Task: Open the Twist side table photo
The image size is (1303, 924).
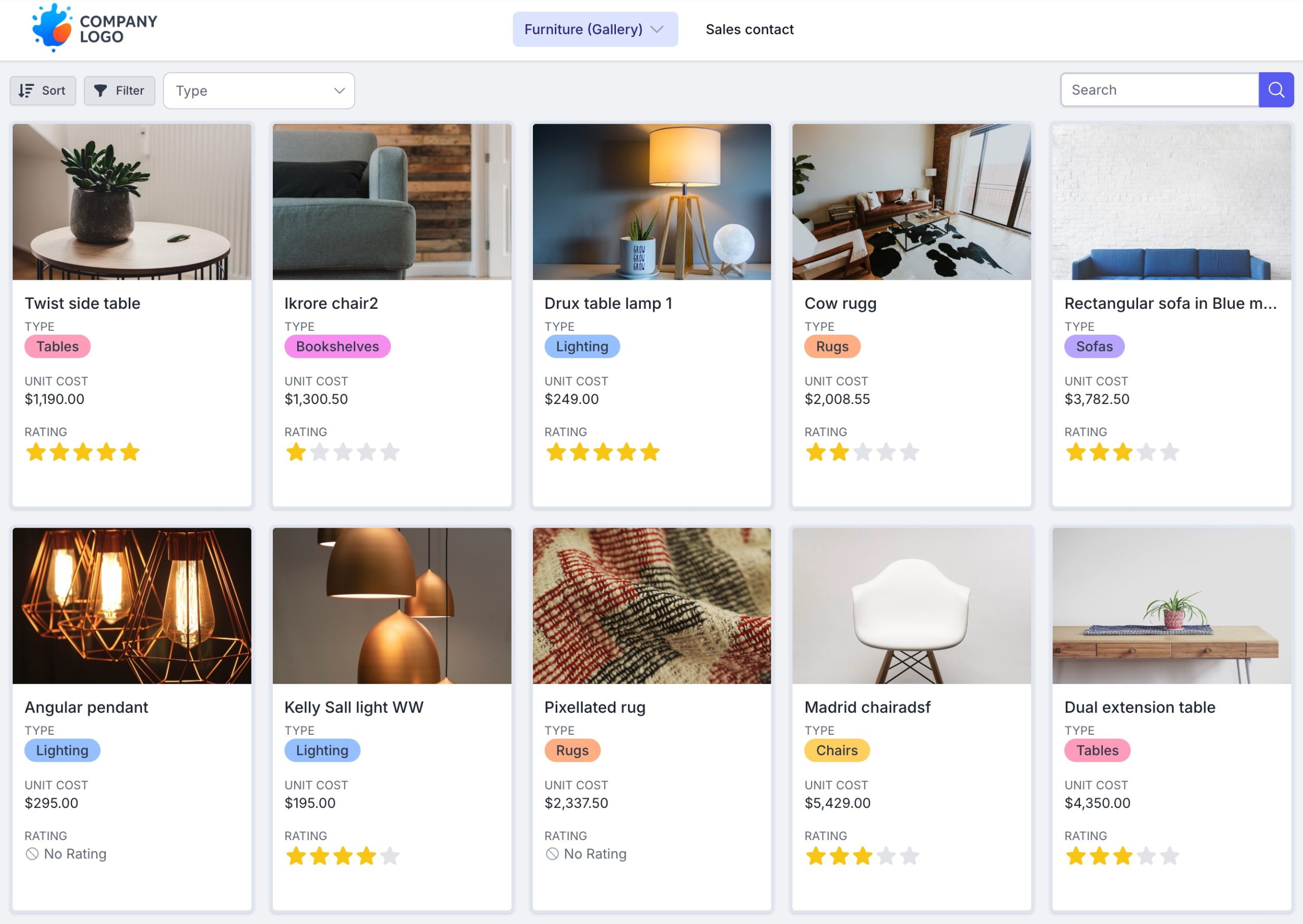Action: point(131,202)
